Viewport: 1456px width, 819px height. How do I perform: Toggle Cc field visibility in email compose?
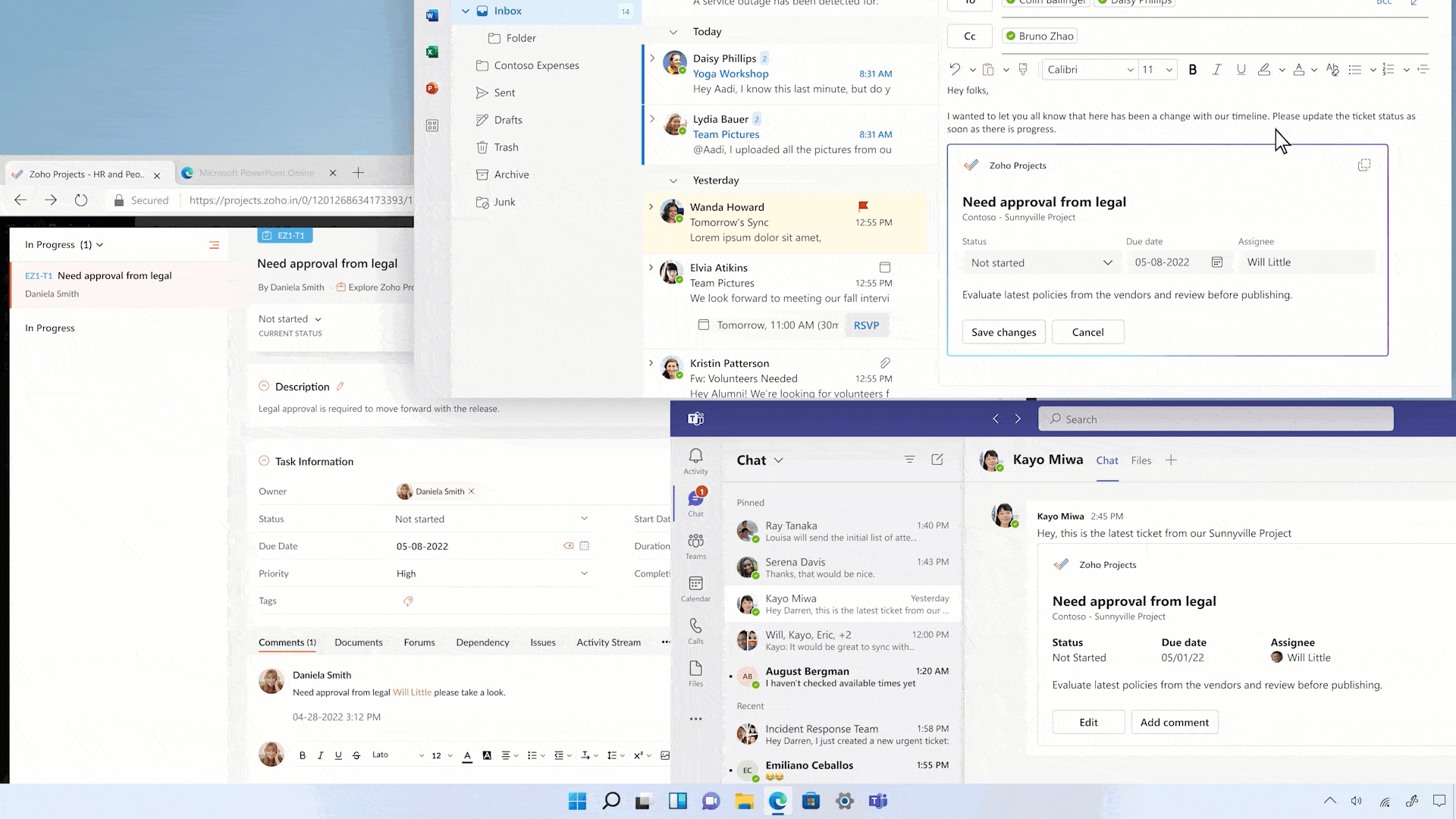[x=969, y=35]
